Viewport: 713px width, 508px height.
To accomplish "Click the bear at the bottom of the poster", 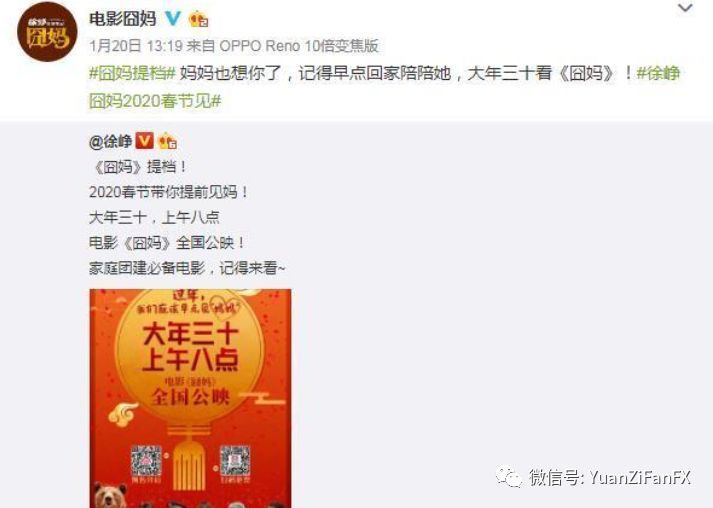I will pos(108,495).
